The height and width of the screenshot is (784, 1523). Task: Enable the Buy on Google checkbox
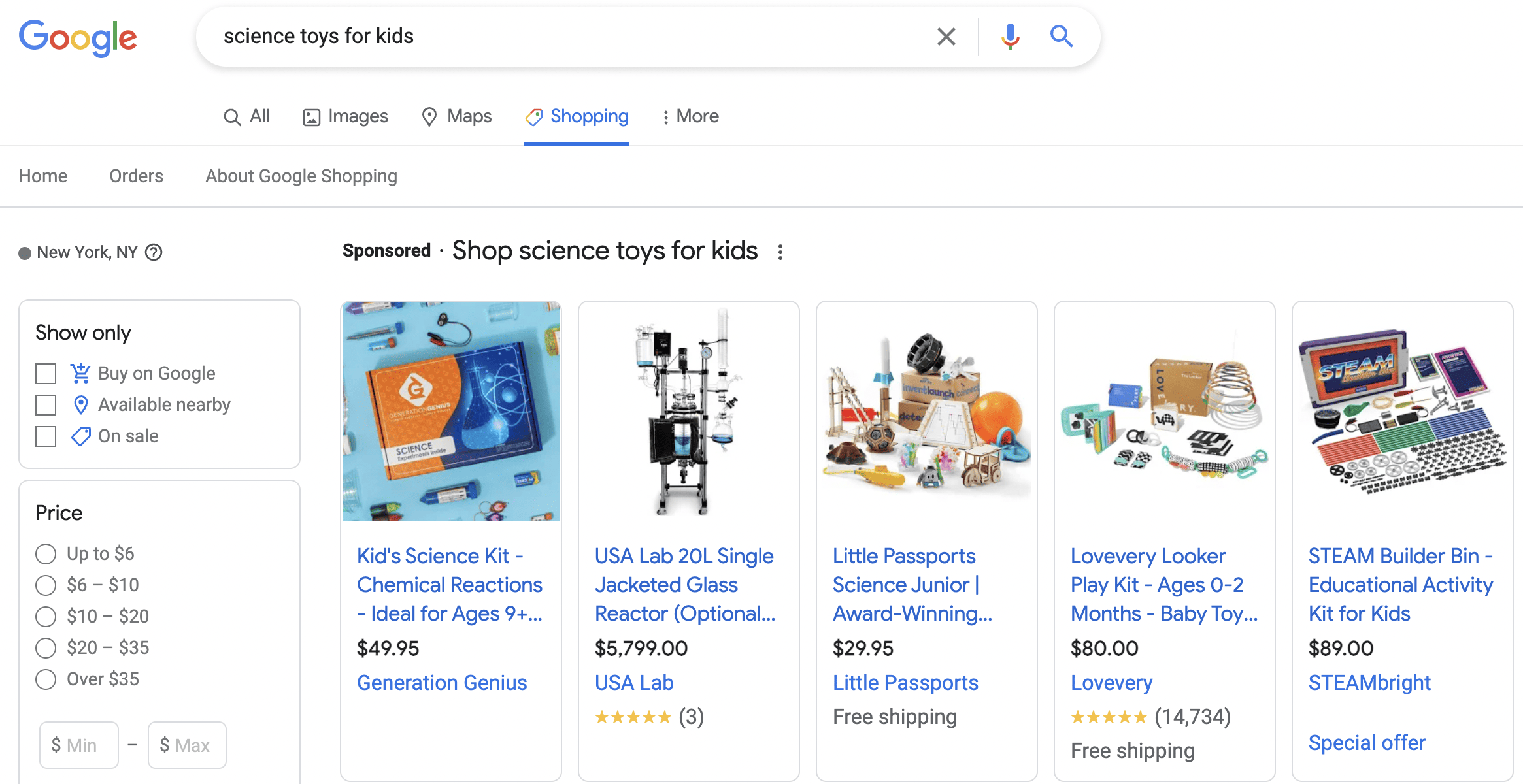(x=46, y=373)
